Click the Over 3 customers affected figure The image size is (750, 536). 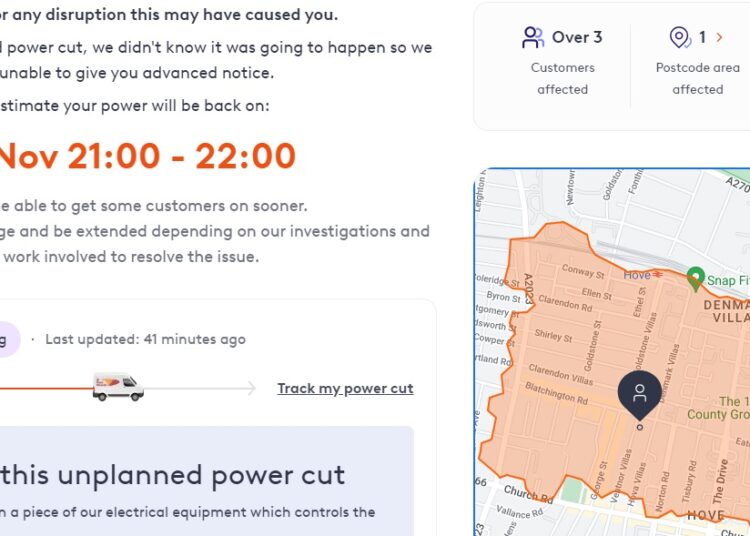click(x=577, y=38)
